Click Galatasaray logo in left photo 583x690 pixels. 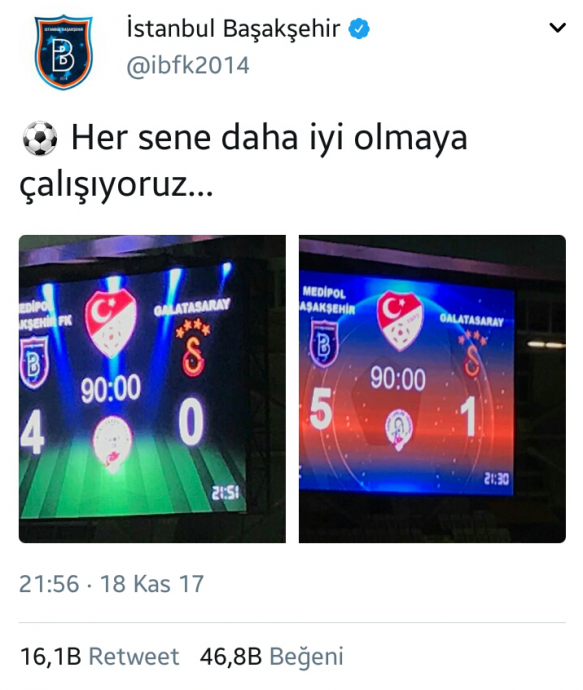pos(193,348)
